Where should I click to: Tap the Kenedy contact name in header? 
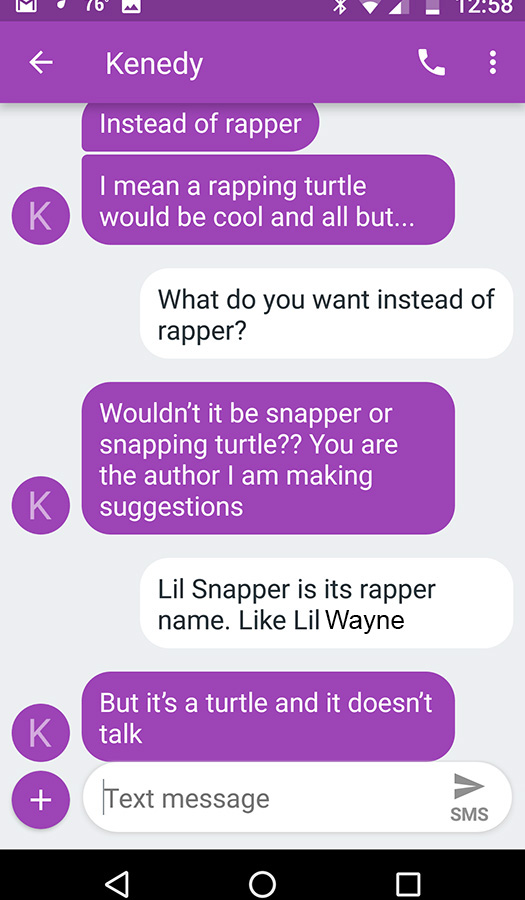[x=154, y=64]
